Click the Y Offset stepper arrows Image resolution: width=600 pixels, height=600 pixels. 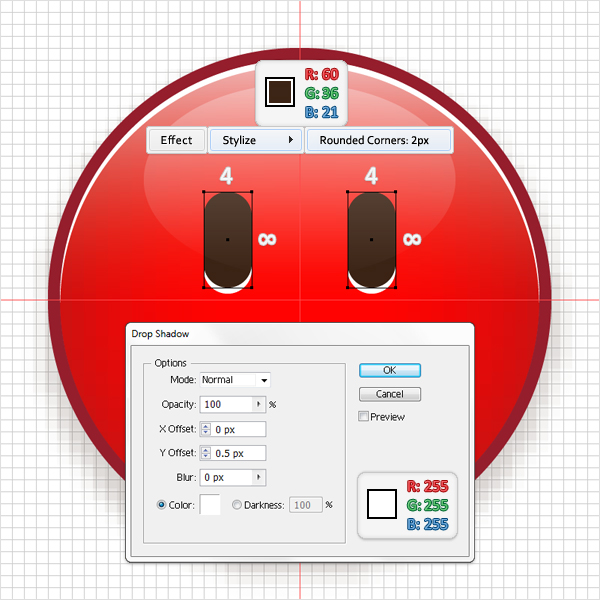[205, 453]
